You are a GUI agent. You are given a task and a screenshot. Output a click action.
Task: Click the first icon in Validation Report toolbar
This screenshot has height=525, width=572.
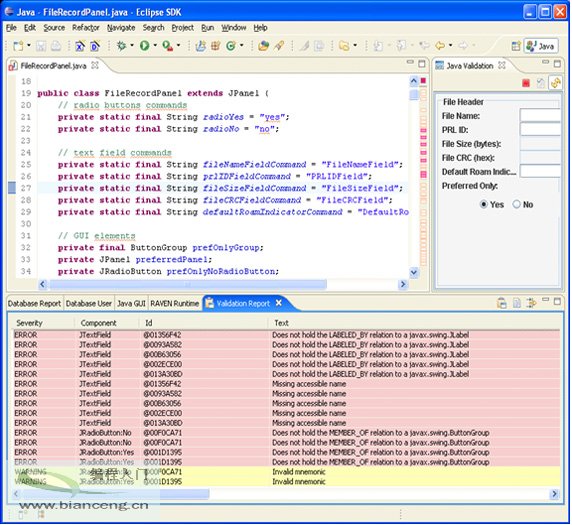pos(502,303)
